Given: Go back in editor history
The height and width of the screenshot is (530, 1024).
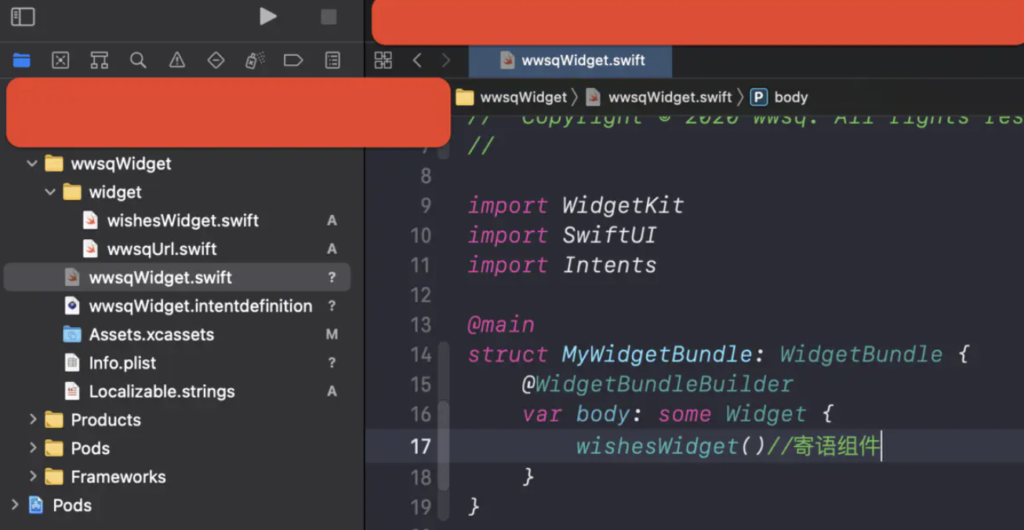Looking at the screenshot, I should click(417, 61).
